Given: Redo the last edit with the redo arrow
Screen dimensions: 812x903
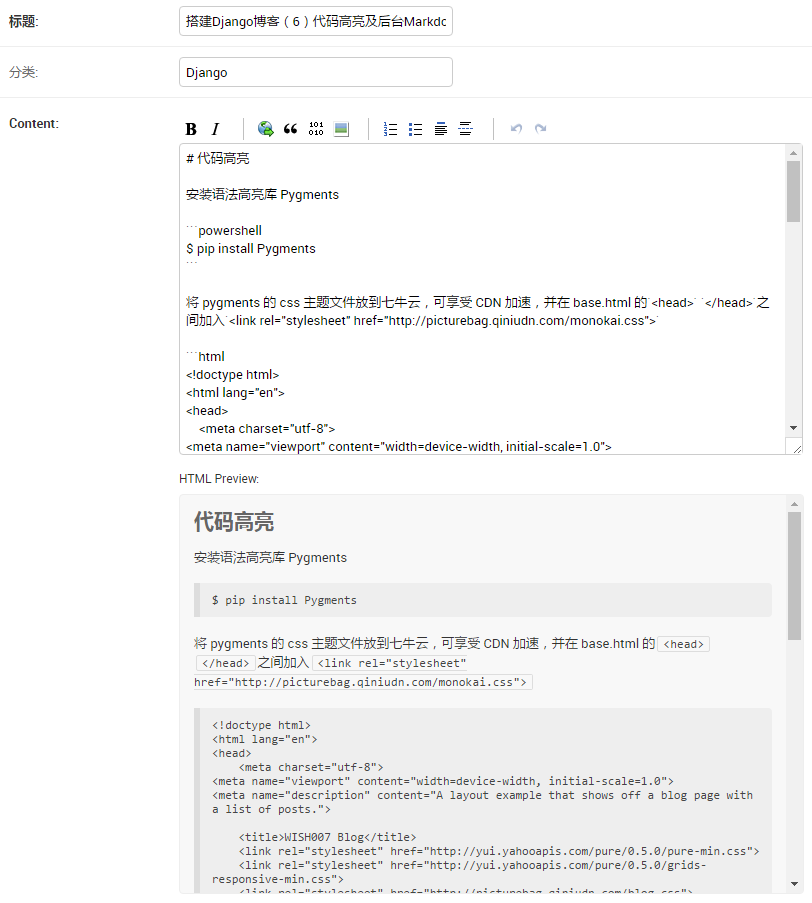Looking at the screenshot, I should 540,128.
